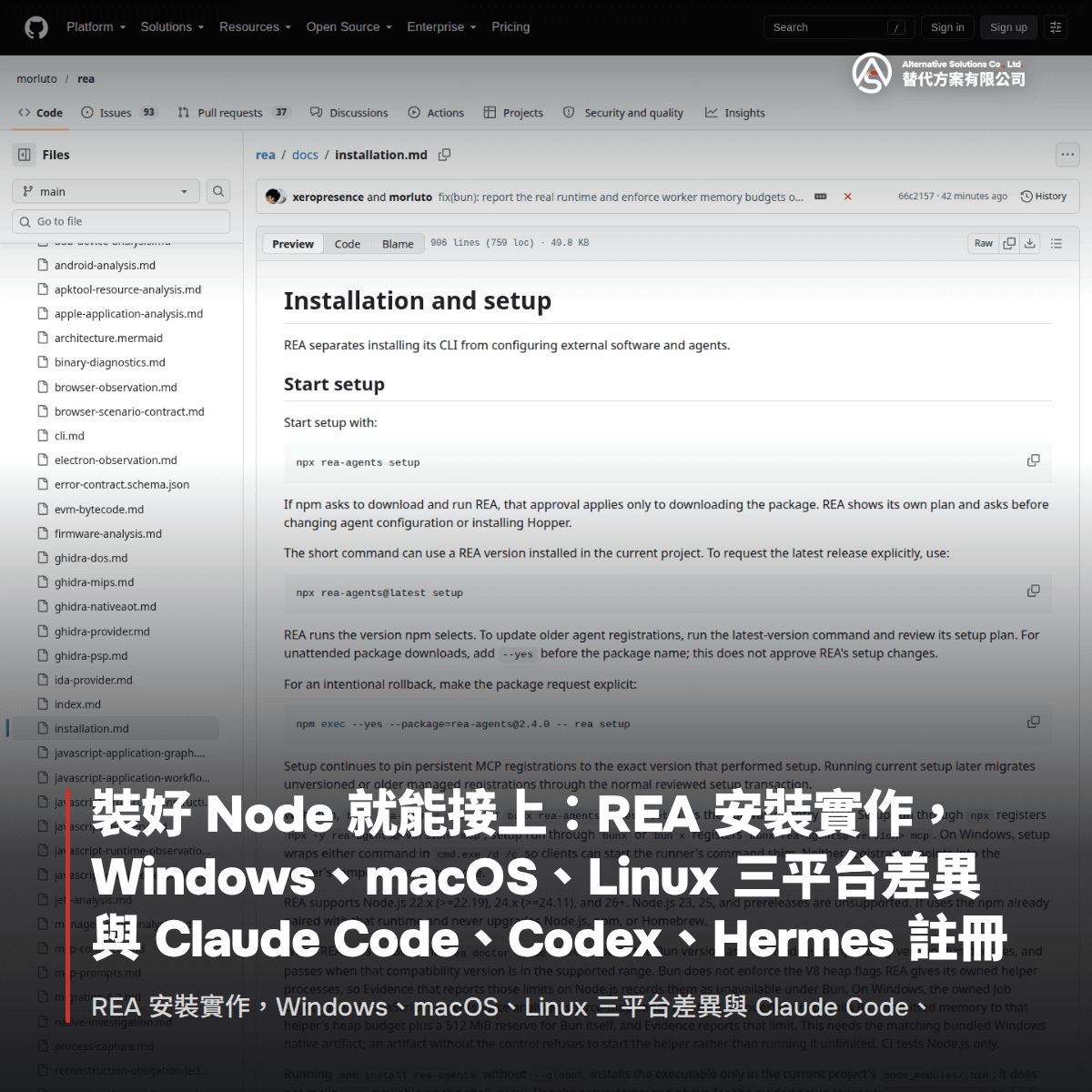Copy the npx rea-agents setup command
Image resolution: width=1092 pixels, height=1092 pixels.
coord(1033,460)
